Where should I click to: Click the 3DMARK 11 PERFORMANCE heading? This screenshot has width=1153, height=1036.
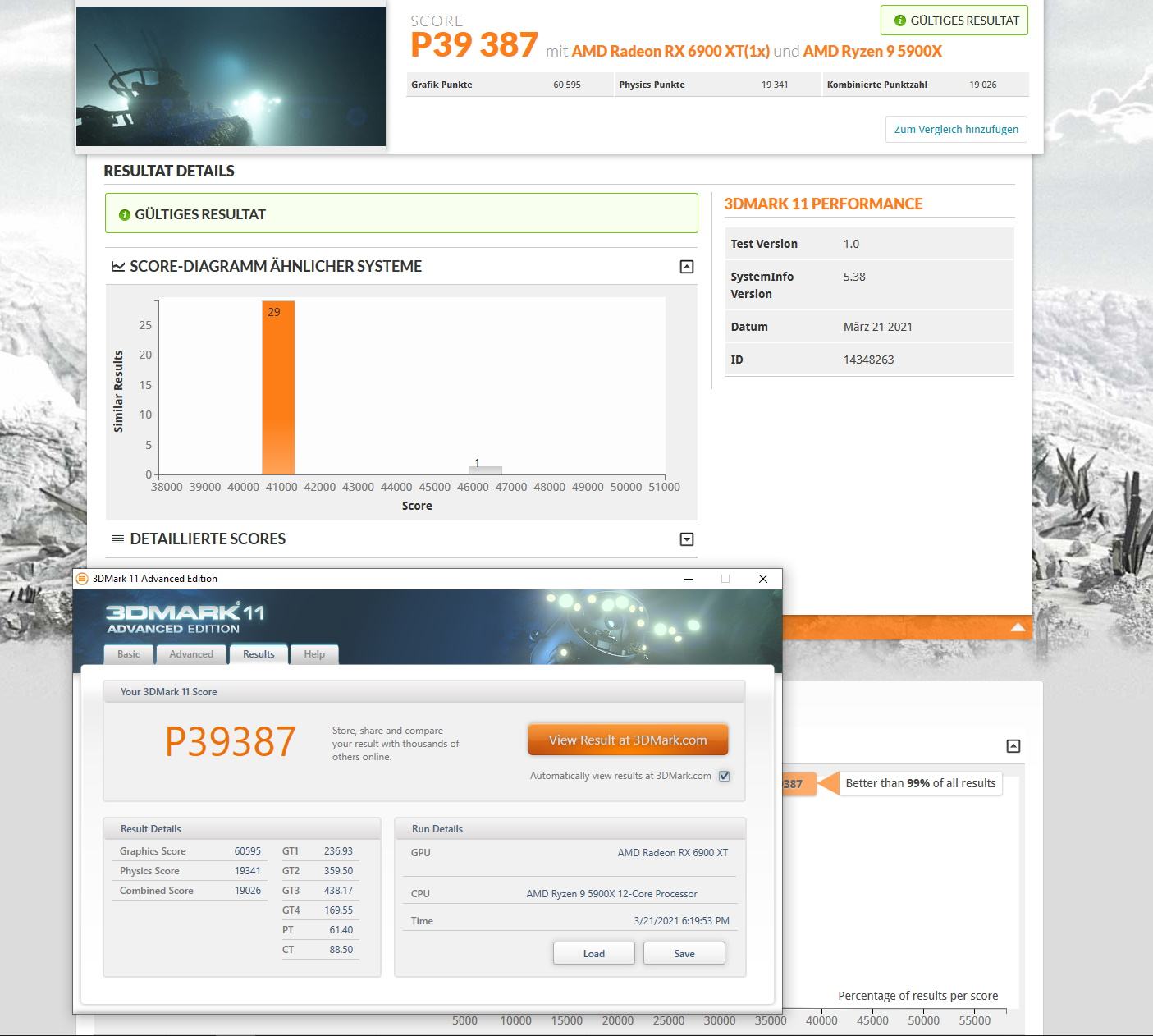(823, 204)
